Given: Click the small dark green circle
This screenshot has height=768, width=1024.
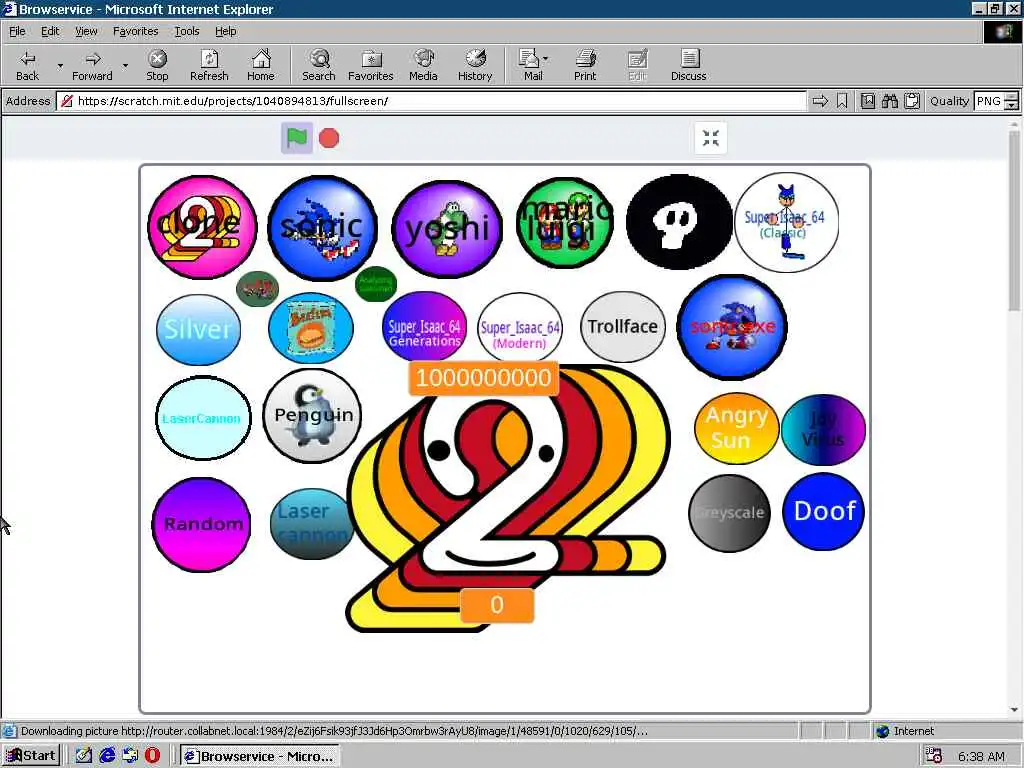Looking at the screenshot, I should click(x=376, y=284).
